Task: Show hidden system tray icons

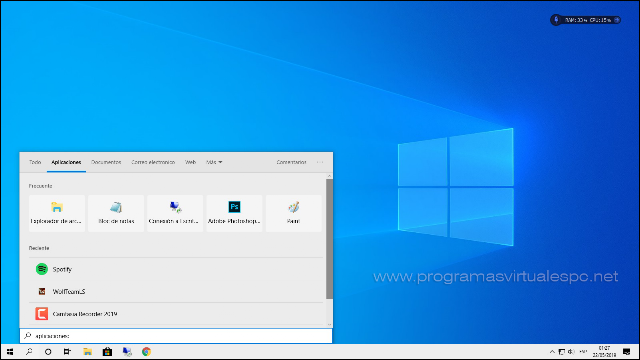Action: click(x=552, y=351)
